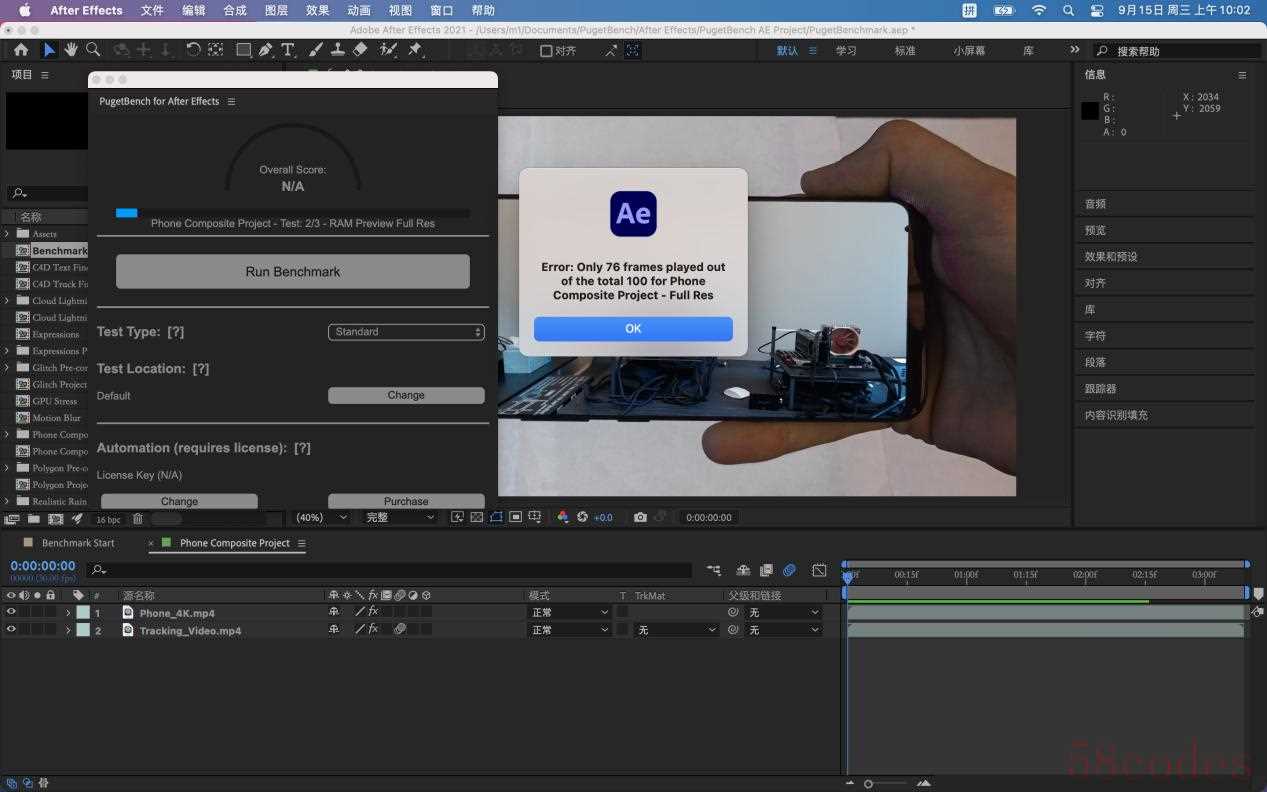This screenshot has height=792, width=1267.
Task: Toggle fx switch on Tracking_Video.mp4 layer
Action: pyautogui.click(x=373, y=630)
